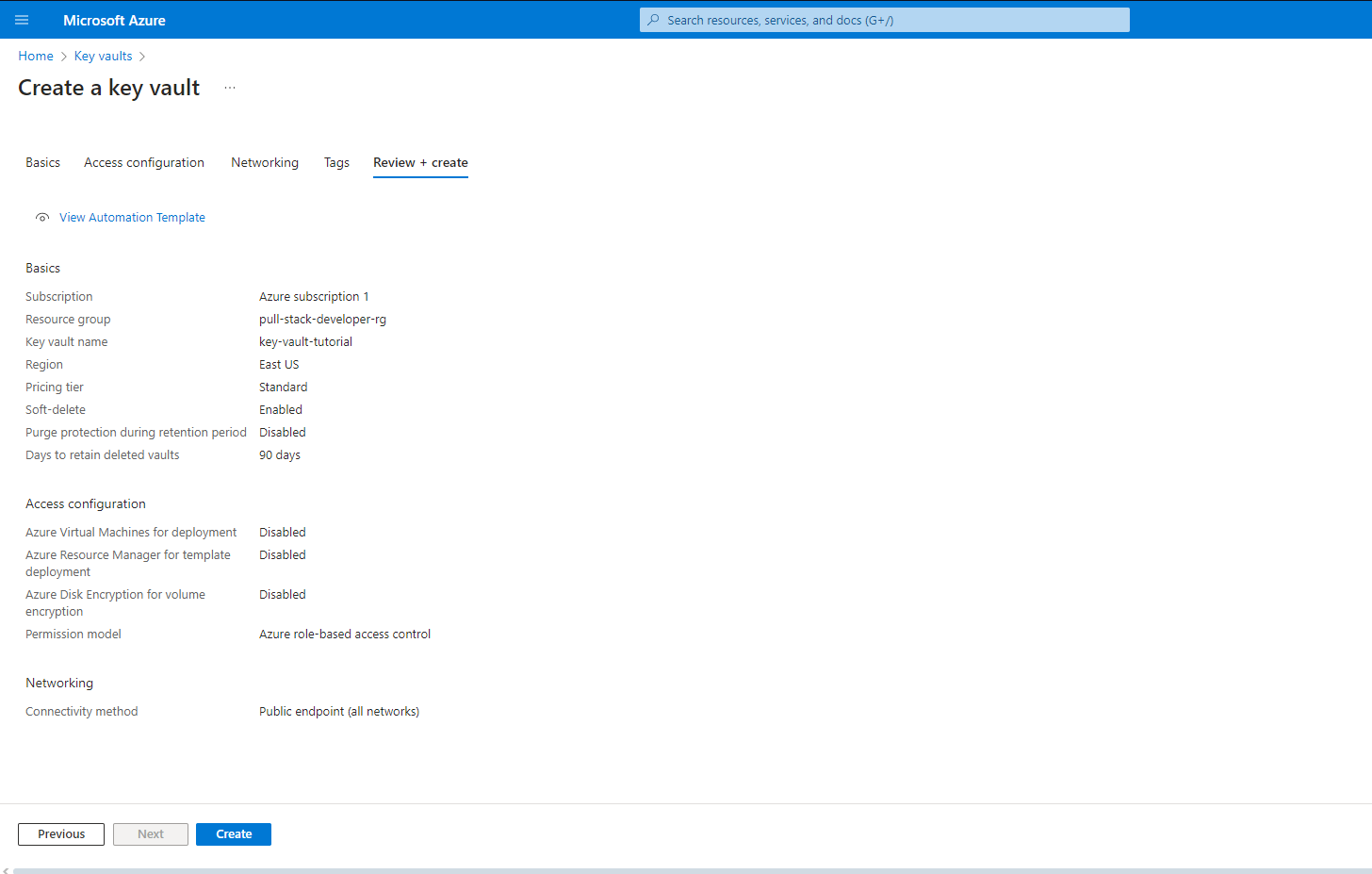Click the 'Resource group' label
The image size is (1372, 874).
point(68,320)
